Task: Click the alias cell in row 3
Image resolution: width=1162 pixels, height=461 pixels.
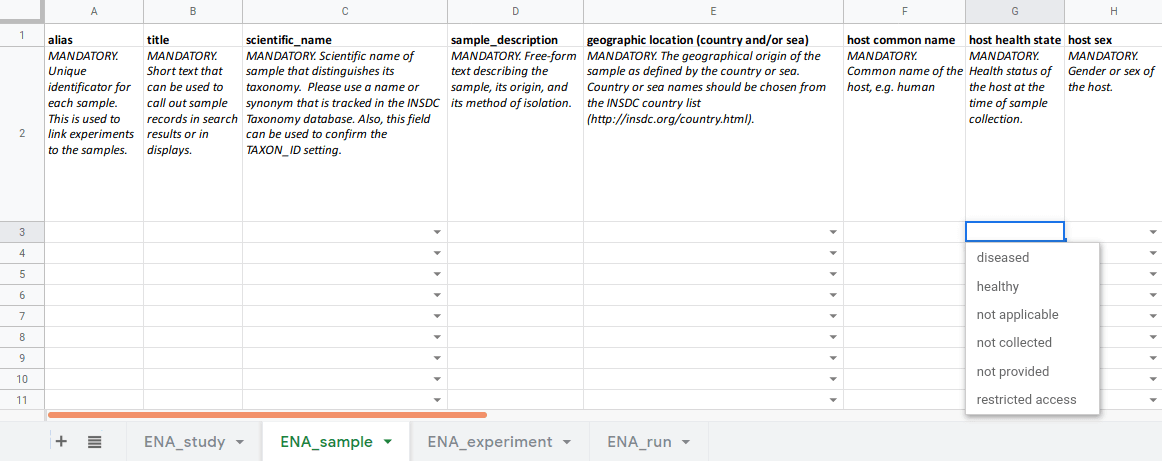Action: click(x=94, y=232)
